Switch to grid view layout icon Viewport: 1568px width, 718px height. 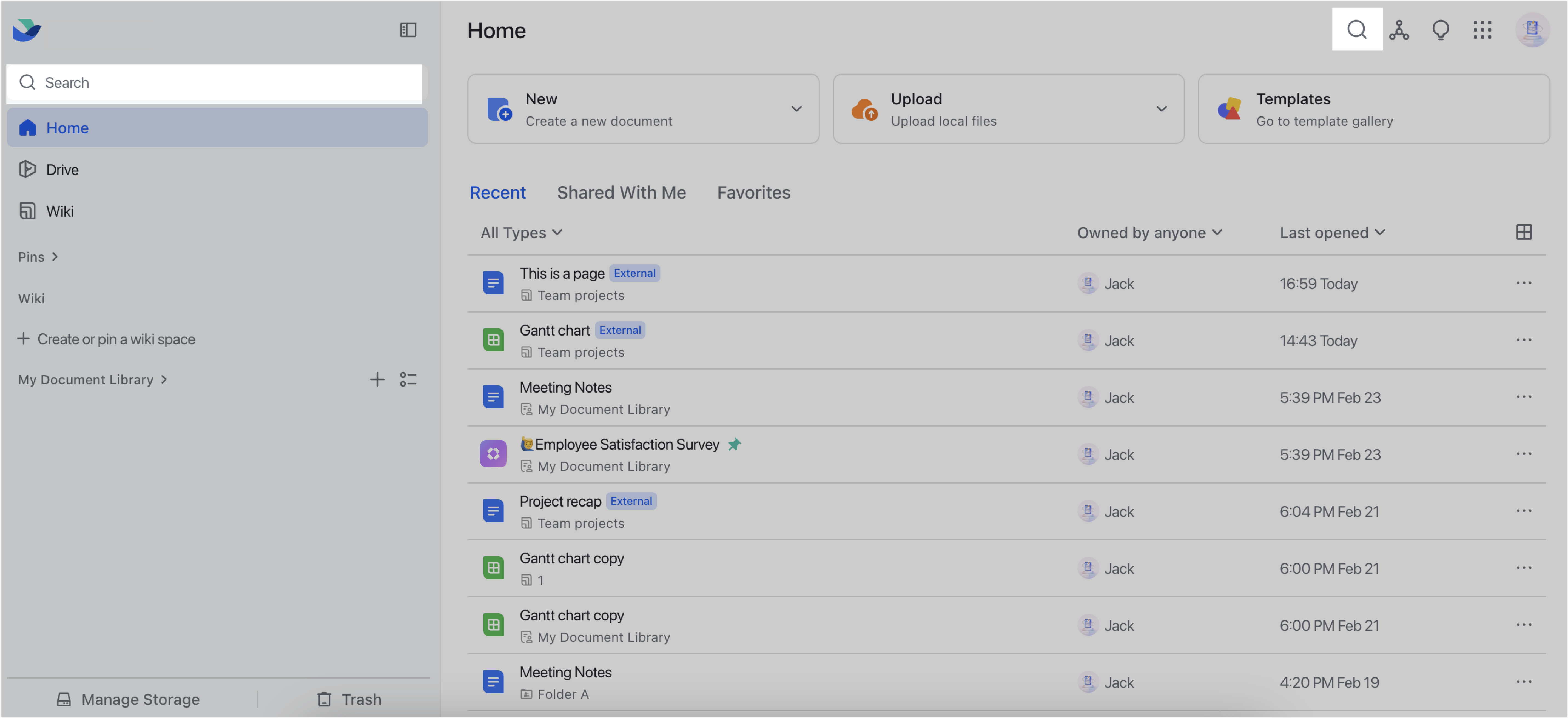[1524, 232]
